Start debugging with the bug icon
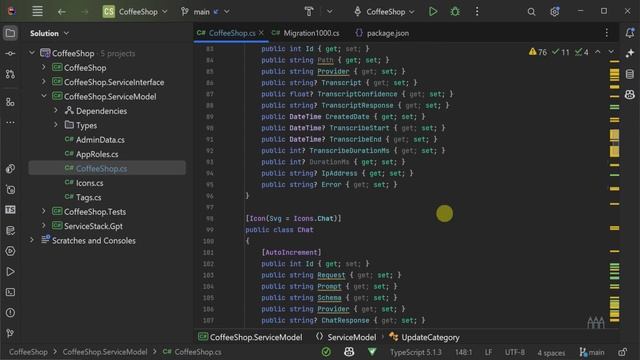The height and width of the screenshot is (360, 640). click(455, 11)
